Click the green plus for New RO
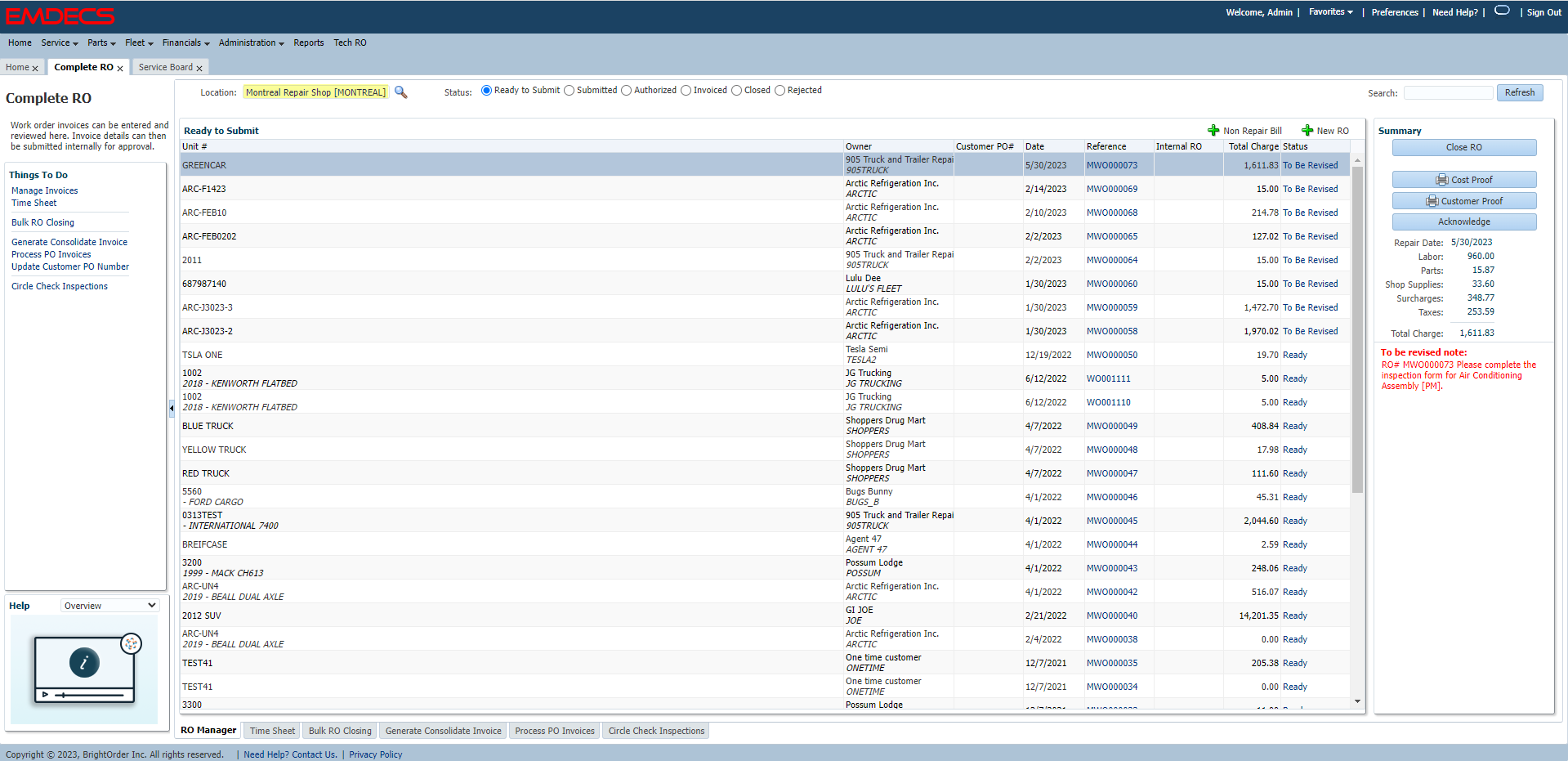This screenshot has height=761, width=1568. pyautogui.click(x=1307, y=131)
